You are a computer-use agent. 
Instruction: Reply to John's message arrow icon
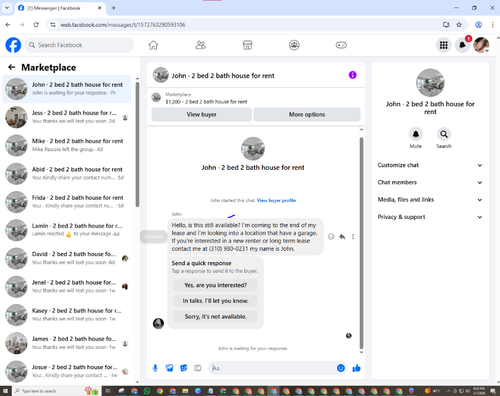[x=342, y=237]
